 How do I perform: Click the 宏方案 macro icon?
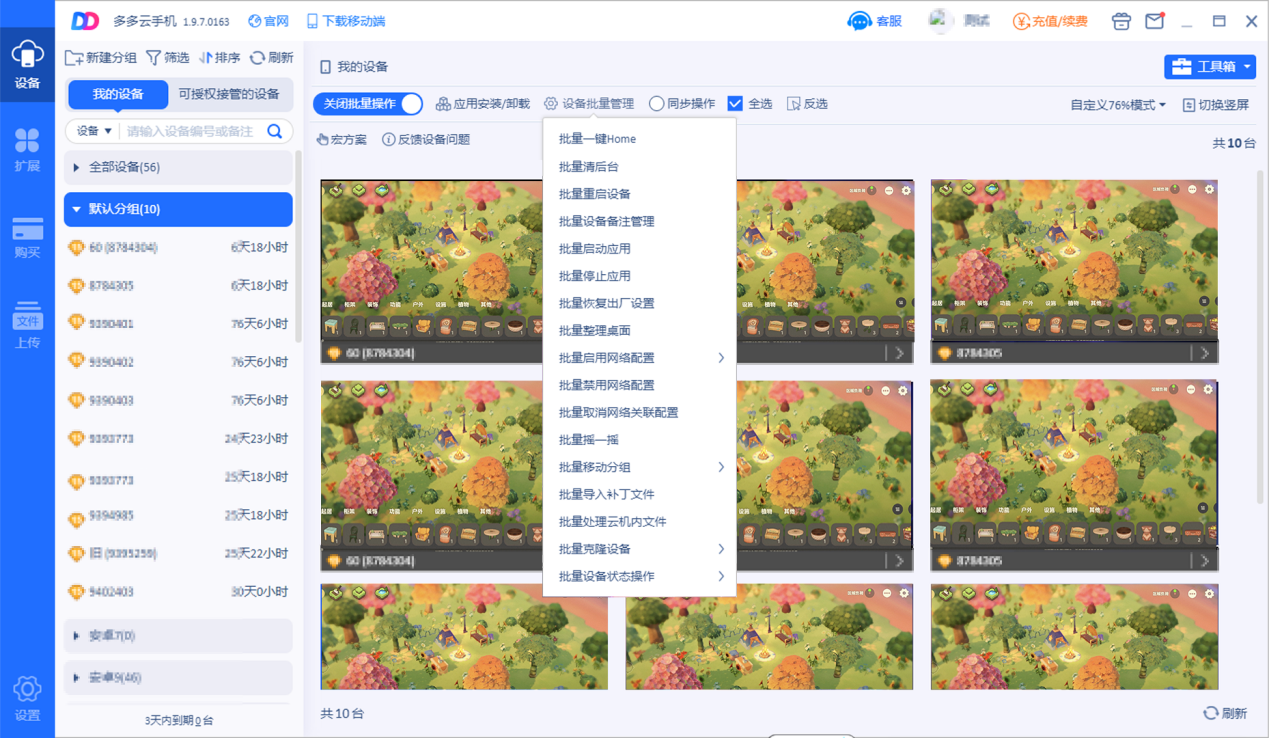coord(323,140)
